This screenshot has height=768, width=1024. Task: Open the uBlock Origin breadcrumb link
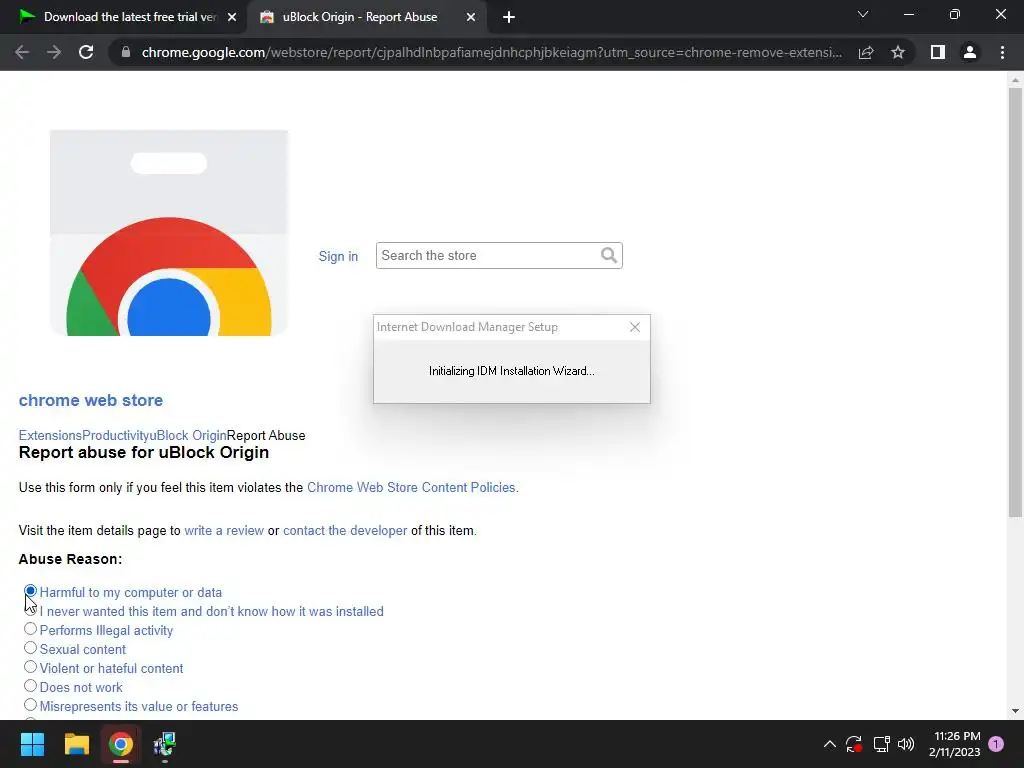pyautogui.click(x=188, y=436)
